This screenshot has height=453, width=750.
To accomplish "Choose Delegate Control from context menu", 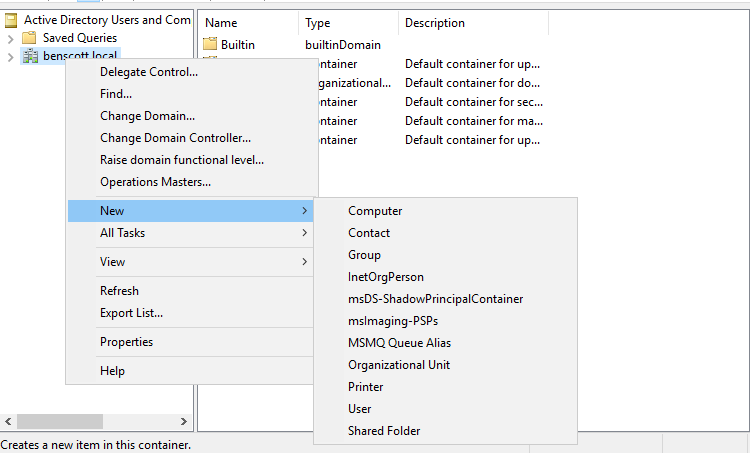I will [x=190, y=72].
